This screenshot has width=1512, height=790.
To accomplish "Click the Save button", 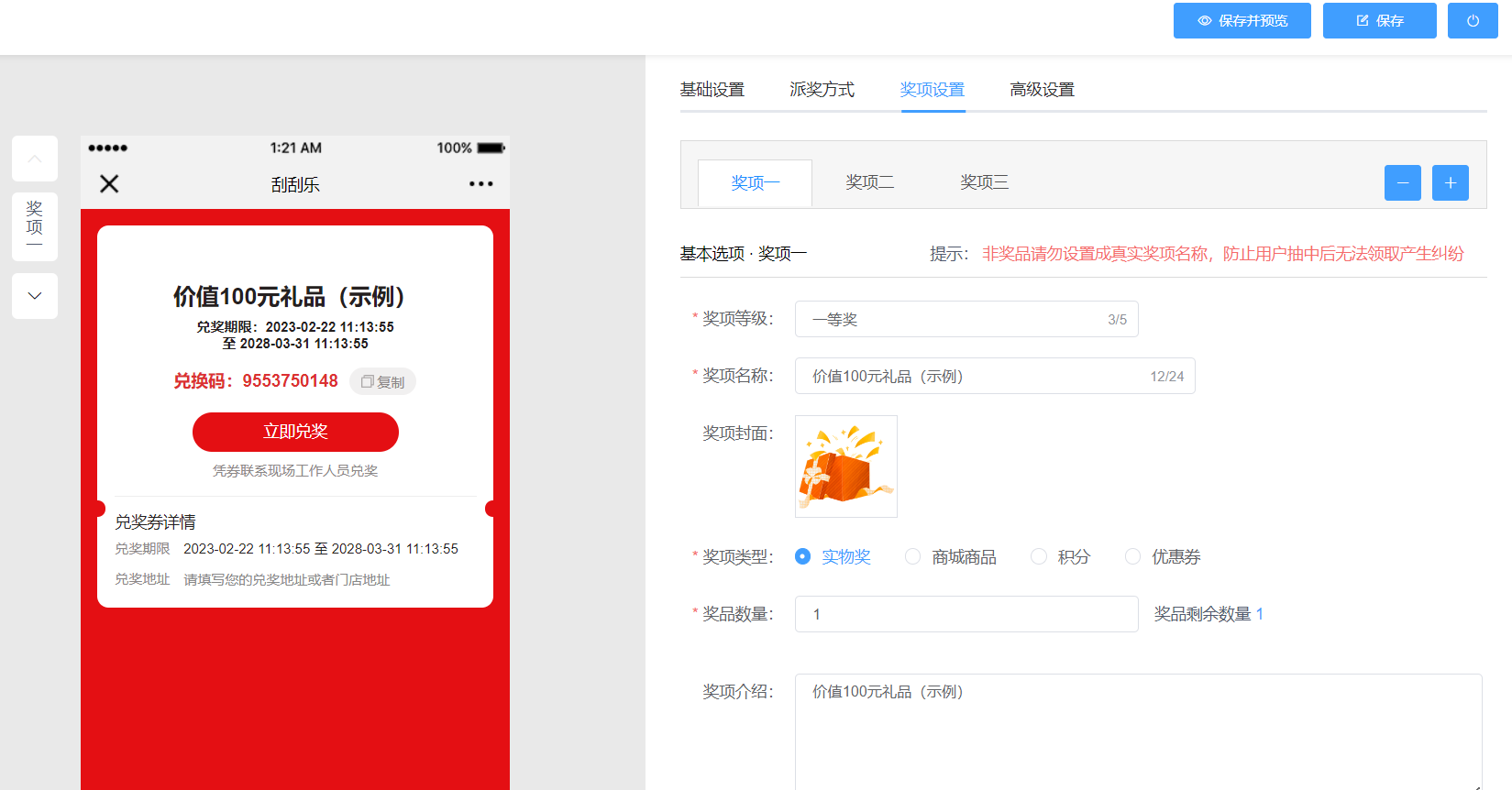I will [x=1380, y=20].
